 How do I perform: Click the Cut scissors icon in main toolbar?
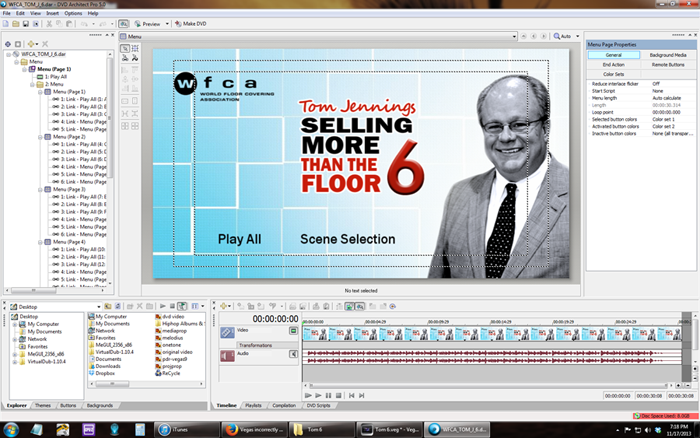[x=49, y=24]
